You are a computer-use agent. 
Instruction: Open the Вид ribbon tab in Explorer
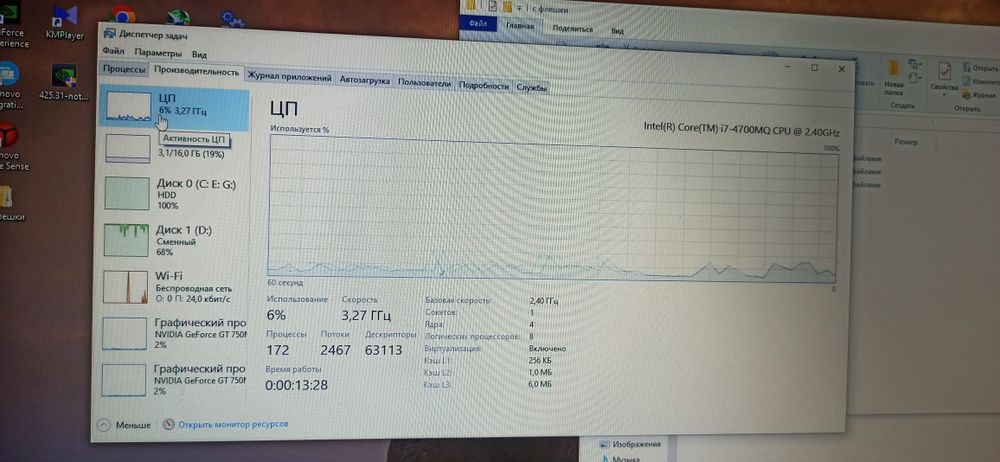tap(617, 31)
